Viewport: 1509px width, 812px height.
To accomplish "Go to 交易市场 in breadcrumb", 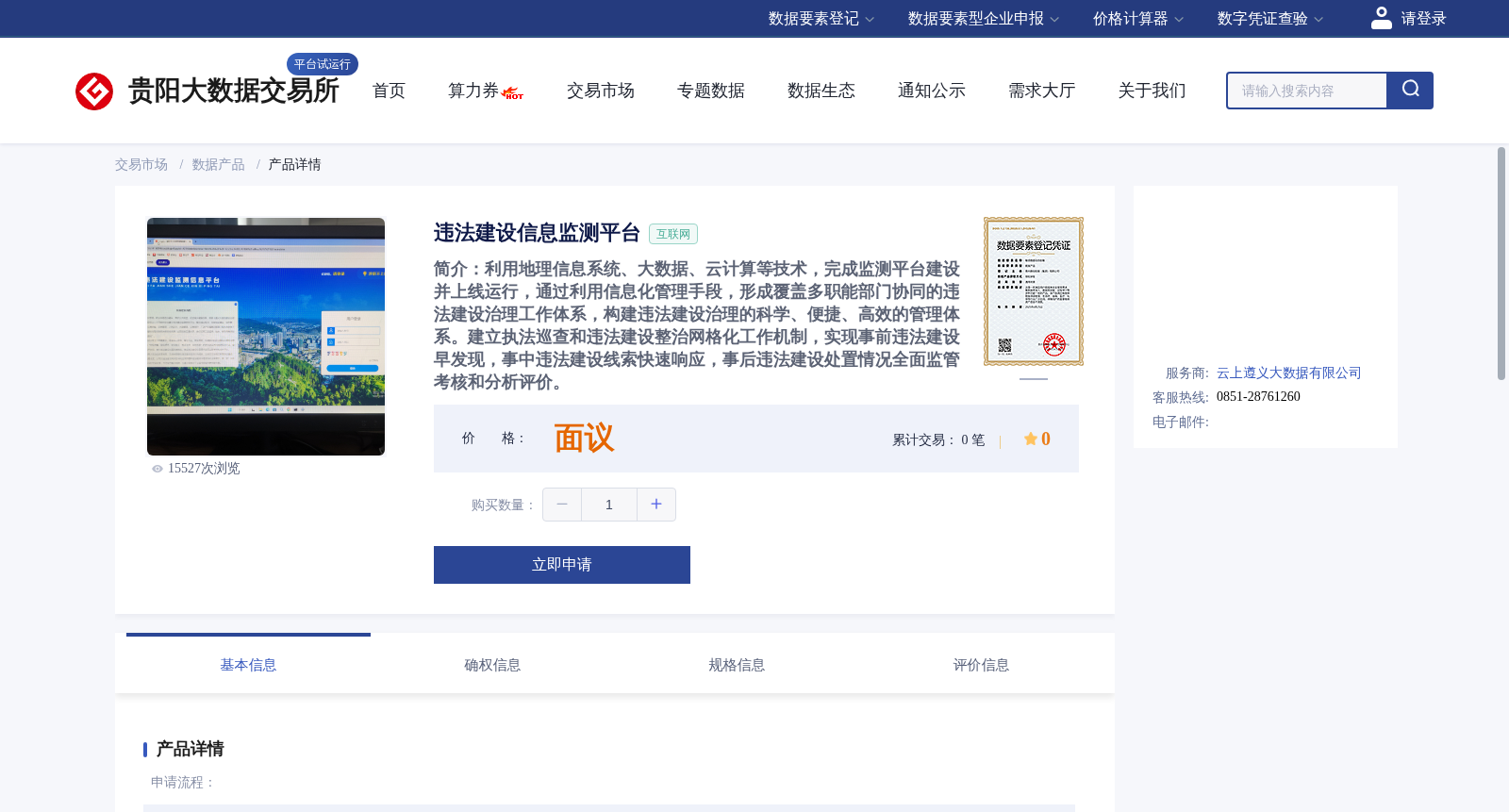I will 141,165.
